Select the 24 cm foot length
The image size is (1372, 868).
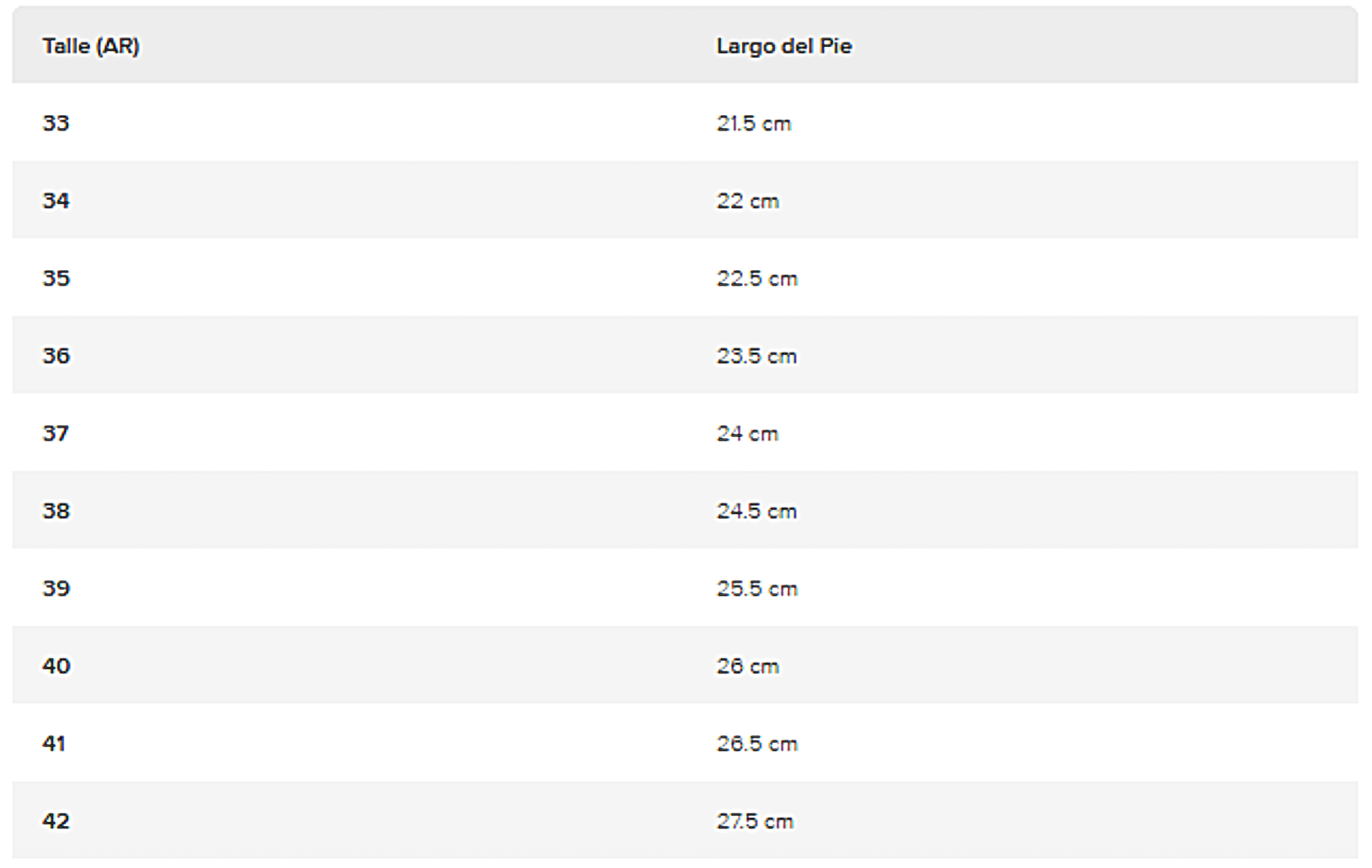tap(747, 434)
